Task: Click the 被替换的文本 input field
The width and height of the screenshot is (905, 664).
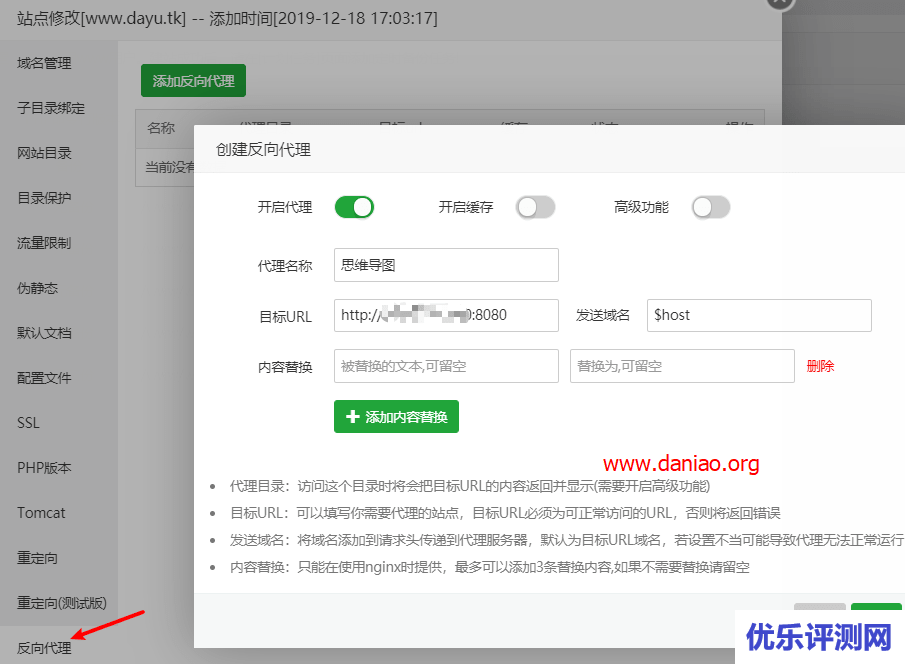Action: [x=446, y=366]
